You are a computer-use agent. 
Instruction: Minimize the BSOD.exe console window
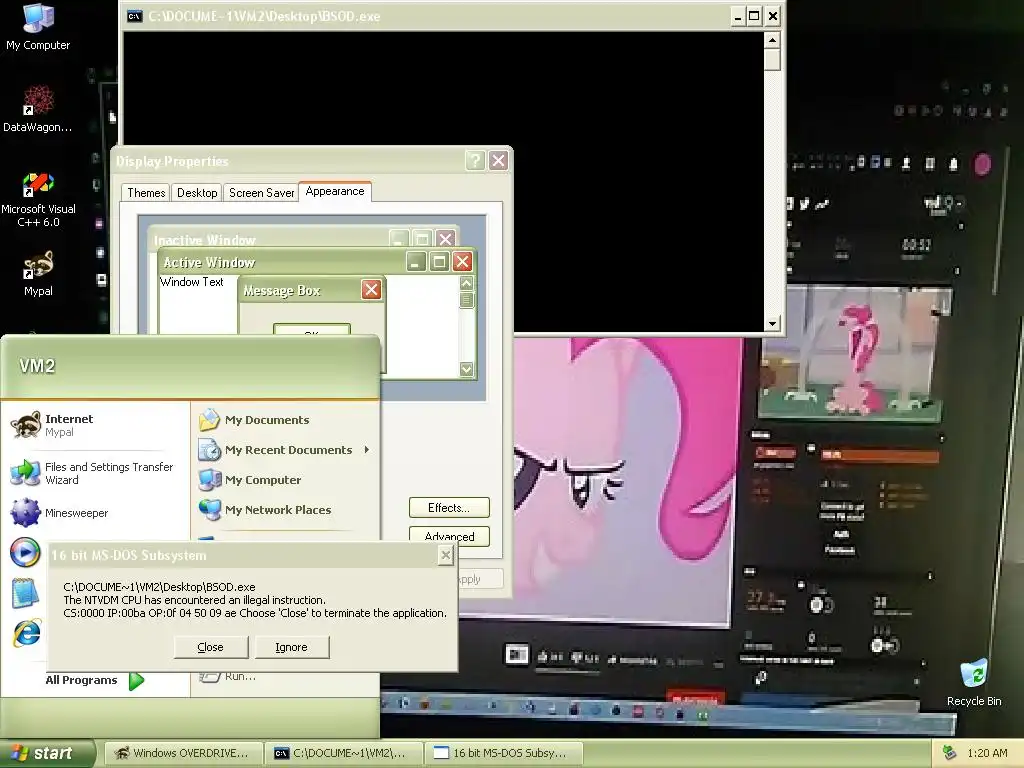coord(737,16)
